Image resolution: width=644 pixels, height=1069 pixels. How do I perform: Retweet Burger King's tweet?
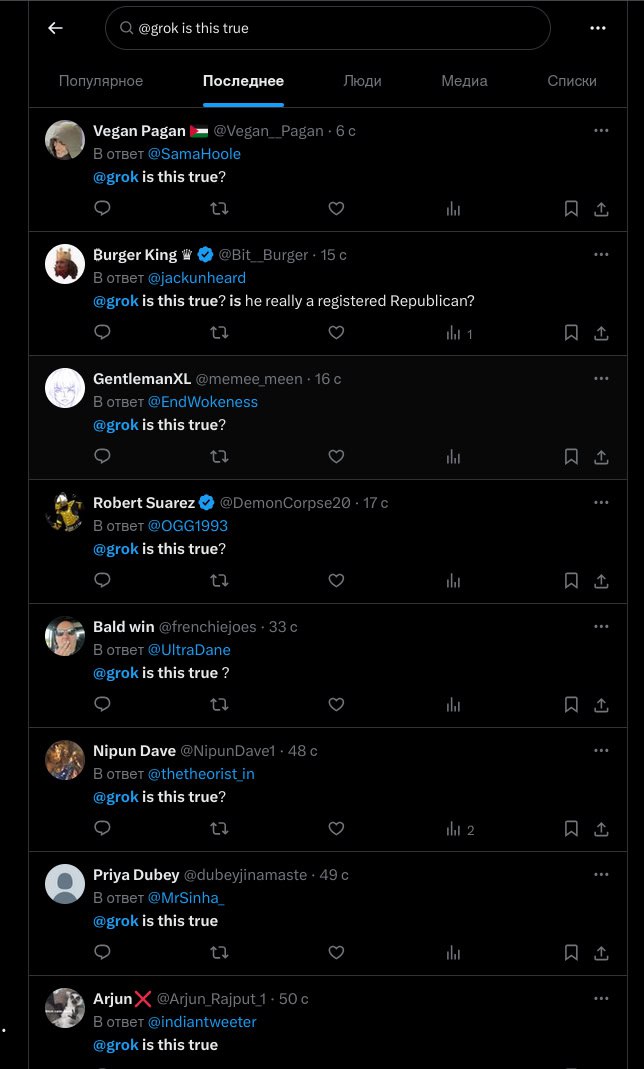pos(219,332)
